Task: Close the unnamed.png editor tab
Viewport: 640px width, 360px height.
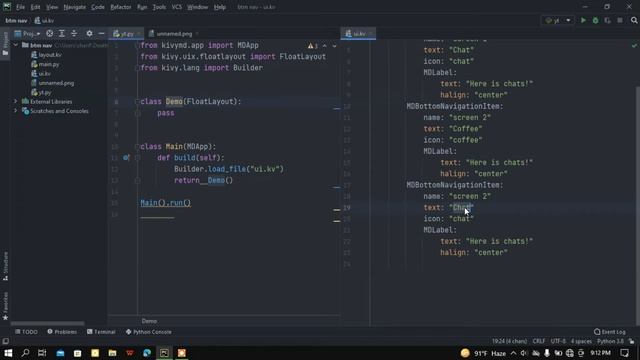Action: point(197,34)
